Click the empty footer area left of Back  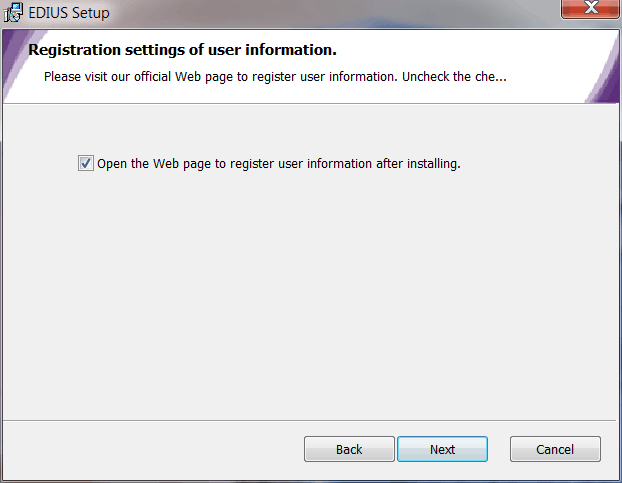pos(153,449)
